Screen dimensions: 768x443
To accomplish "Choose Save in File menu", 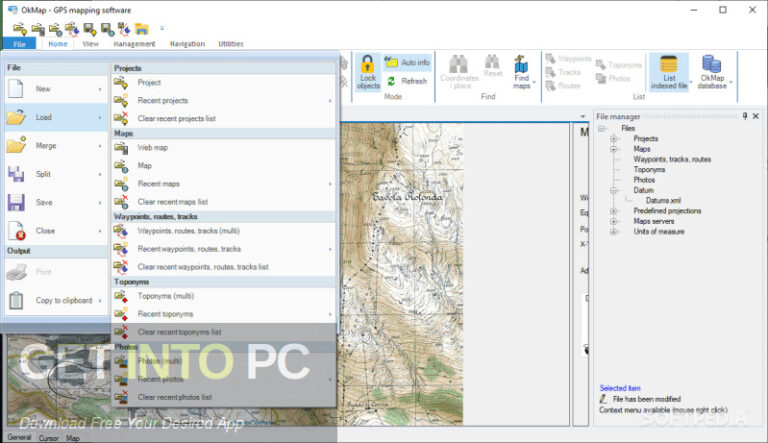I will 56,202.
